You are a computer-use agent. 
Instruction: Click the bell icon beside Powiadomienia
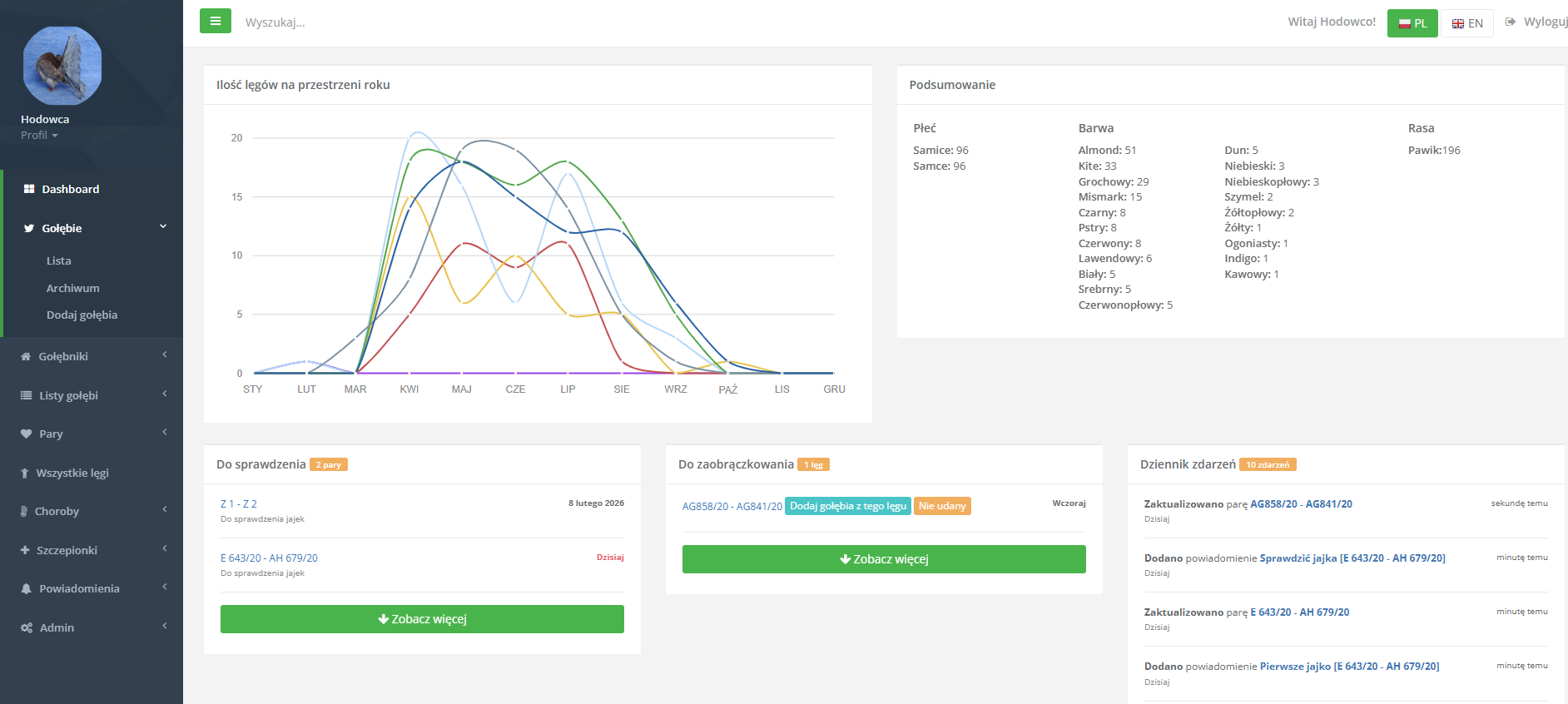coord(26,588)
